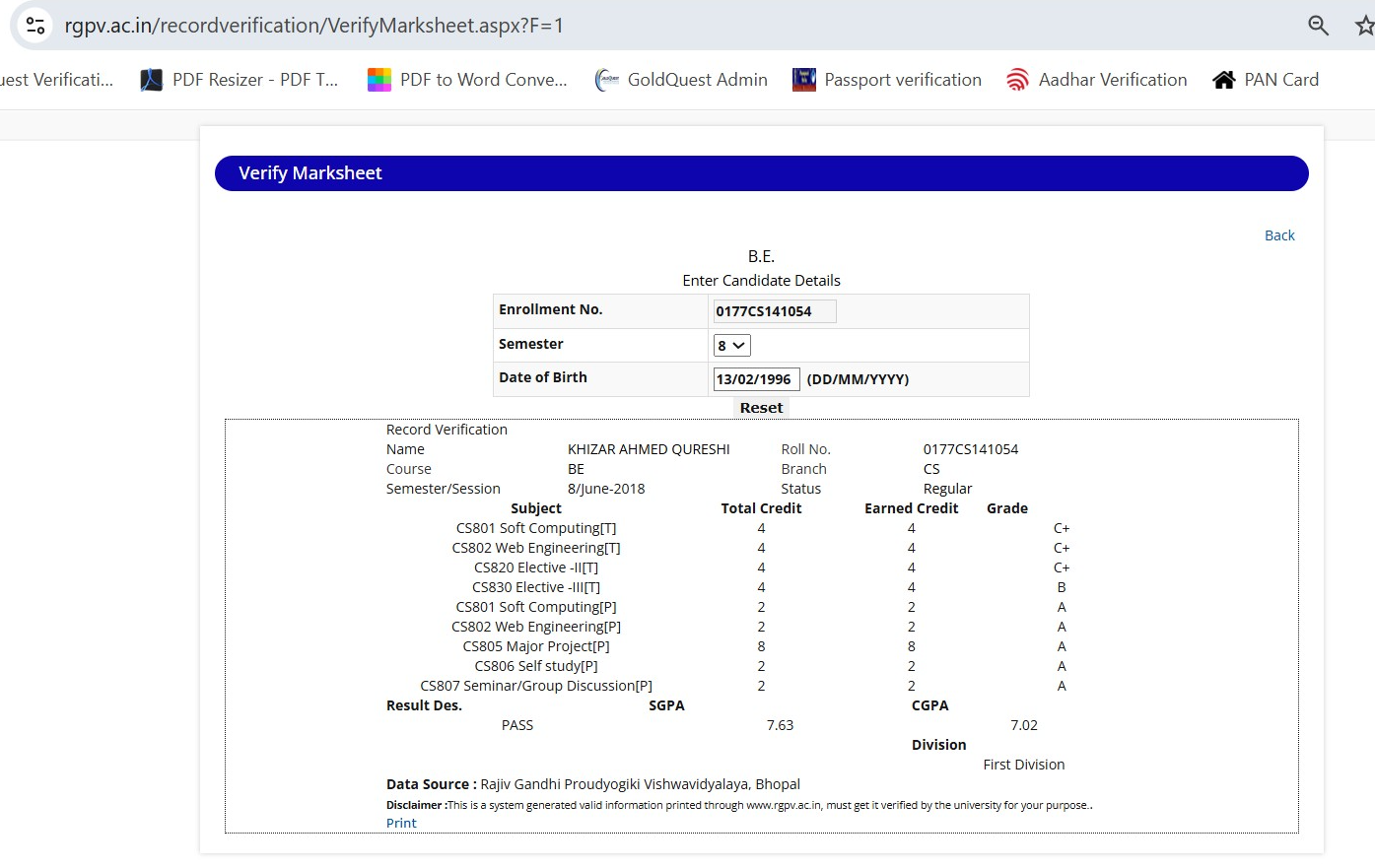Open the Aadhar Verification bookmark

point(1096,80)
